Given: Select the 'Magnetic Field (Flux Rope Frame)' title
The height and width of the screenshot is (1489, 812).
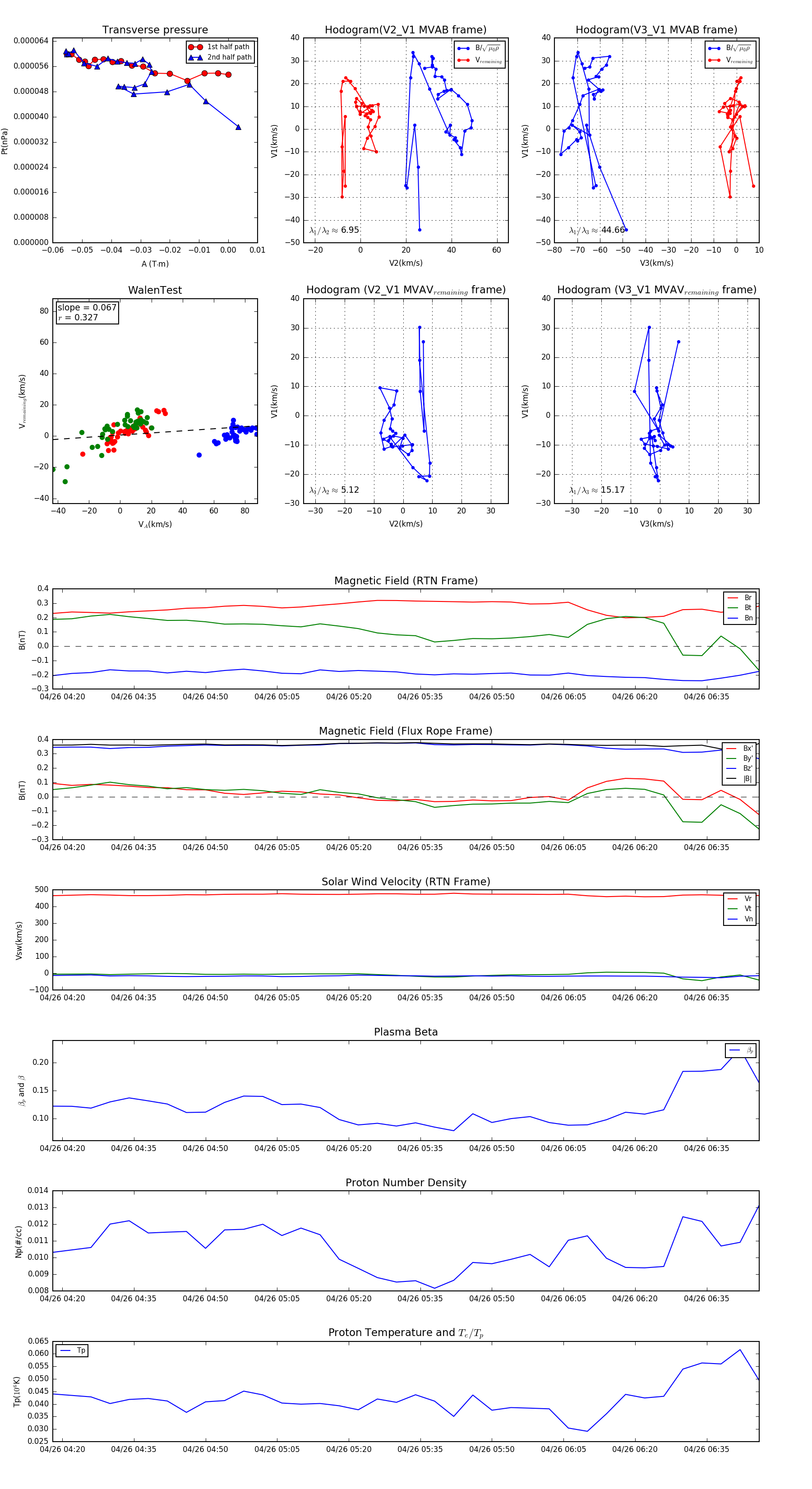Looking at the screenshot, I should click(x=406, y=731).
